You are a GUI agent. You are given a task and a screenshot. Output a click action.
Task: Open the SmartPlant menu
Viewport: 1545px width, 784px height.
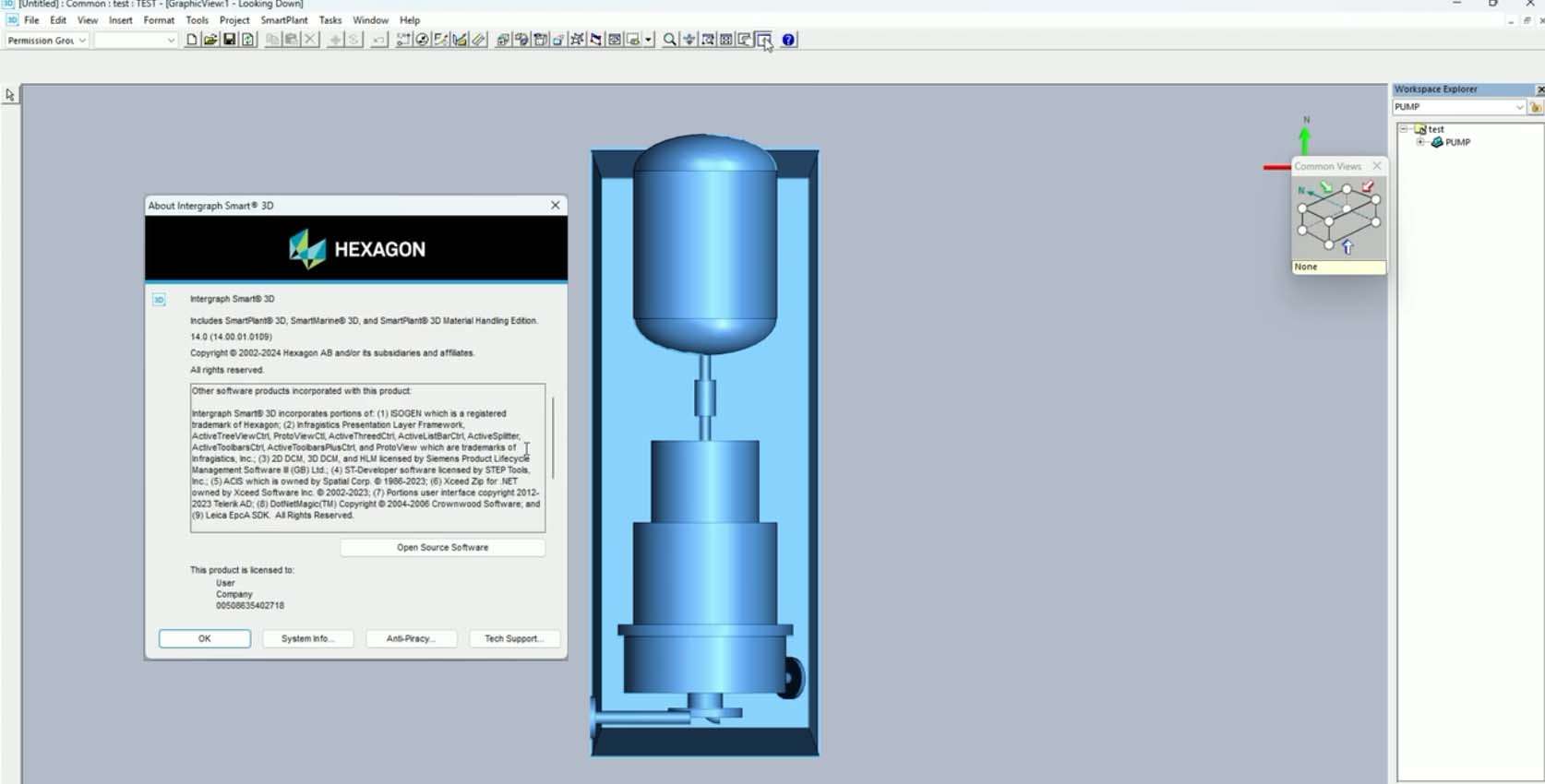click(284, 20)
